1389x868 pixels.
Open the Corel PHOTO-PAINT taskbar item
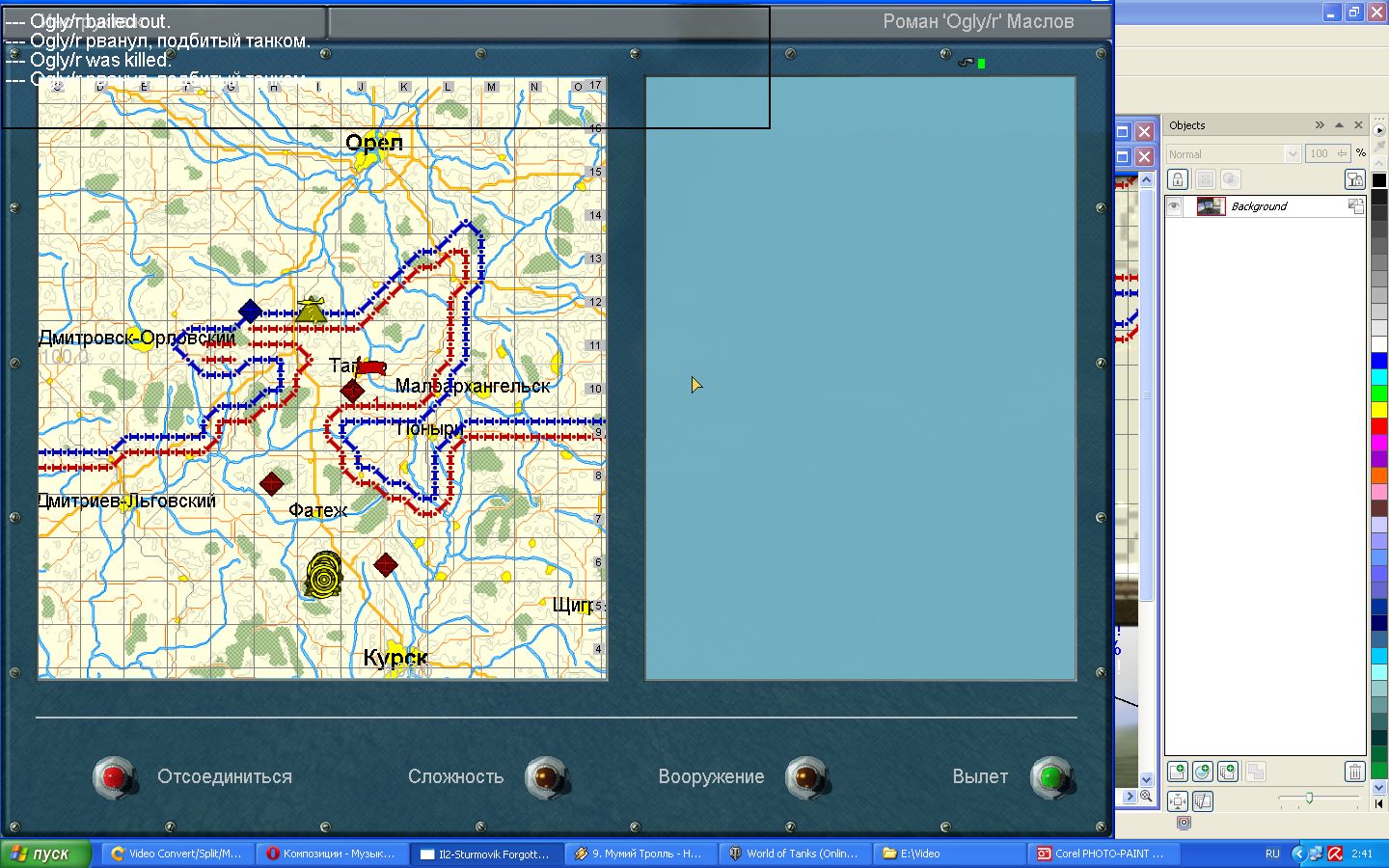point(1100,854)
